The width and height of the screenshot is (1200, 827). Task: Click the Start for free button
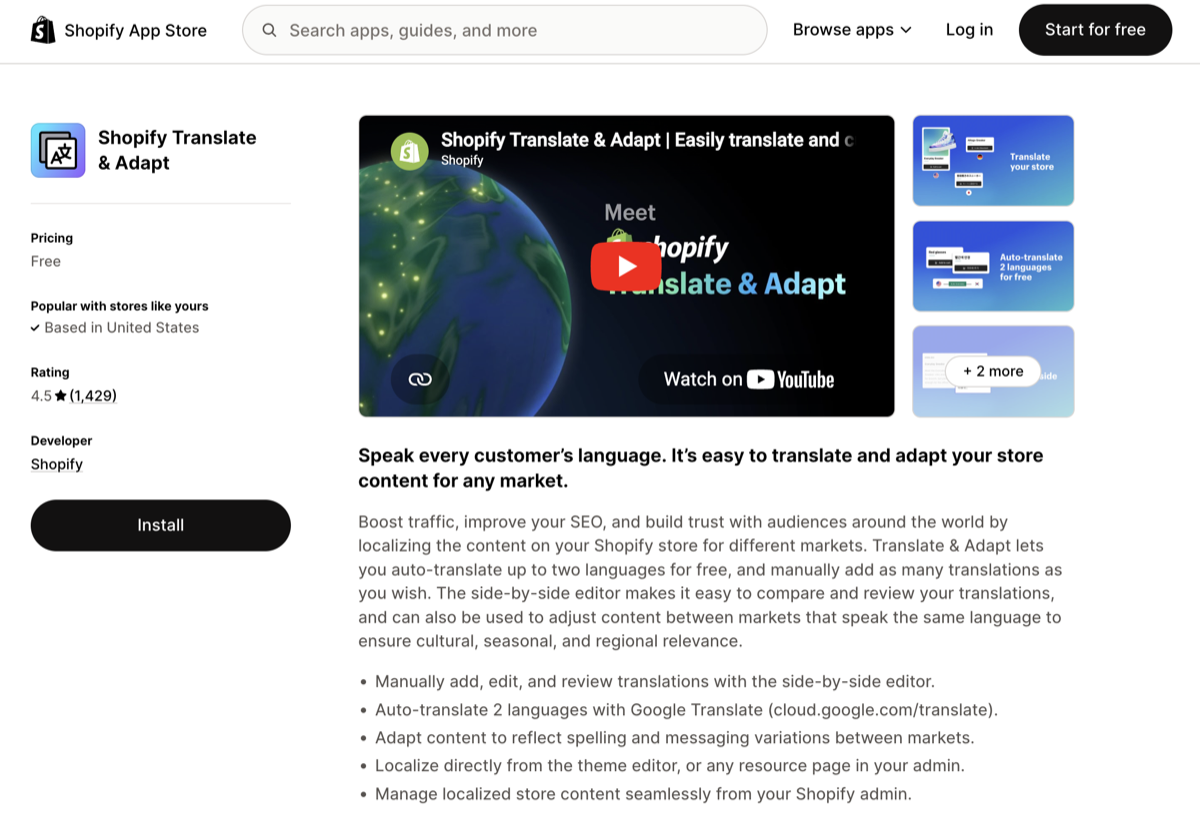click(x=1095, y=30)
